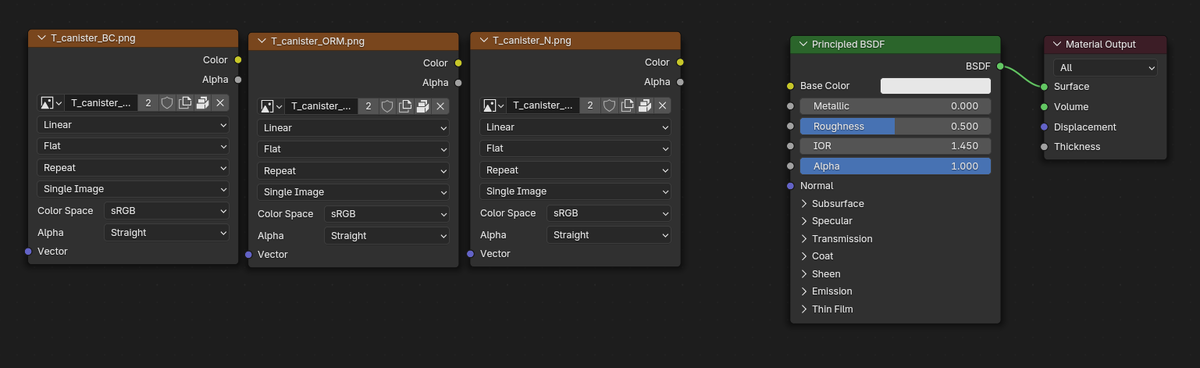Image resolution: width=1200 pixels, height=368 pixels.
Task: Unlink image with X in T_canister_N.png node
Action: coord(662,106)
